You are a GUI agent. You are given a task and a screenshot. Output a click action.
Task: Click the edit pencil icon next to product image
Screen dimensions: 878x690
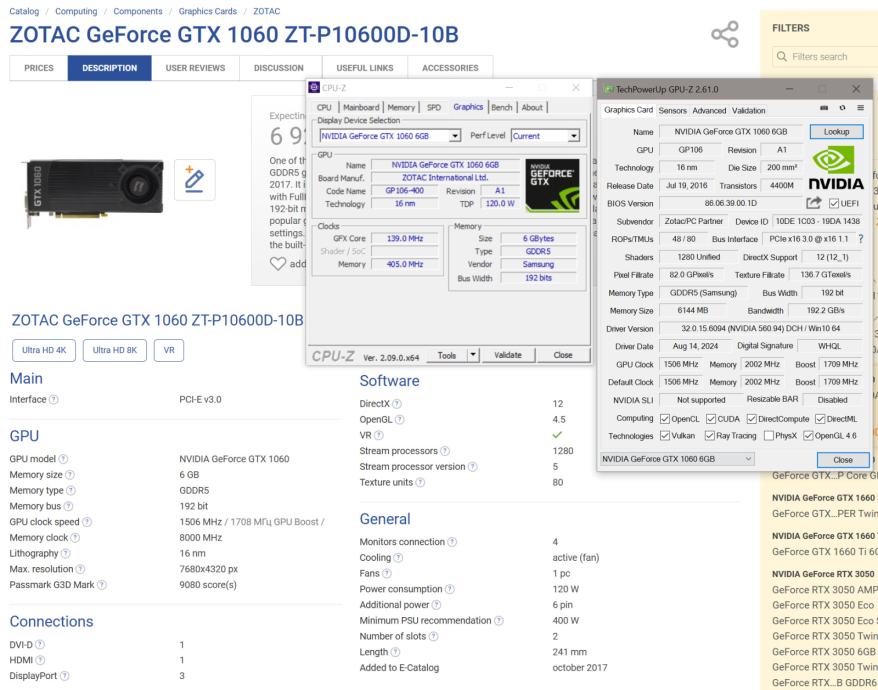pos(194,180)
